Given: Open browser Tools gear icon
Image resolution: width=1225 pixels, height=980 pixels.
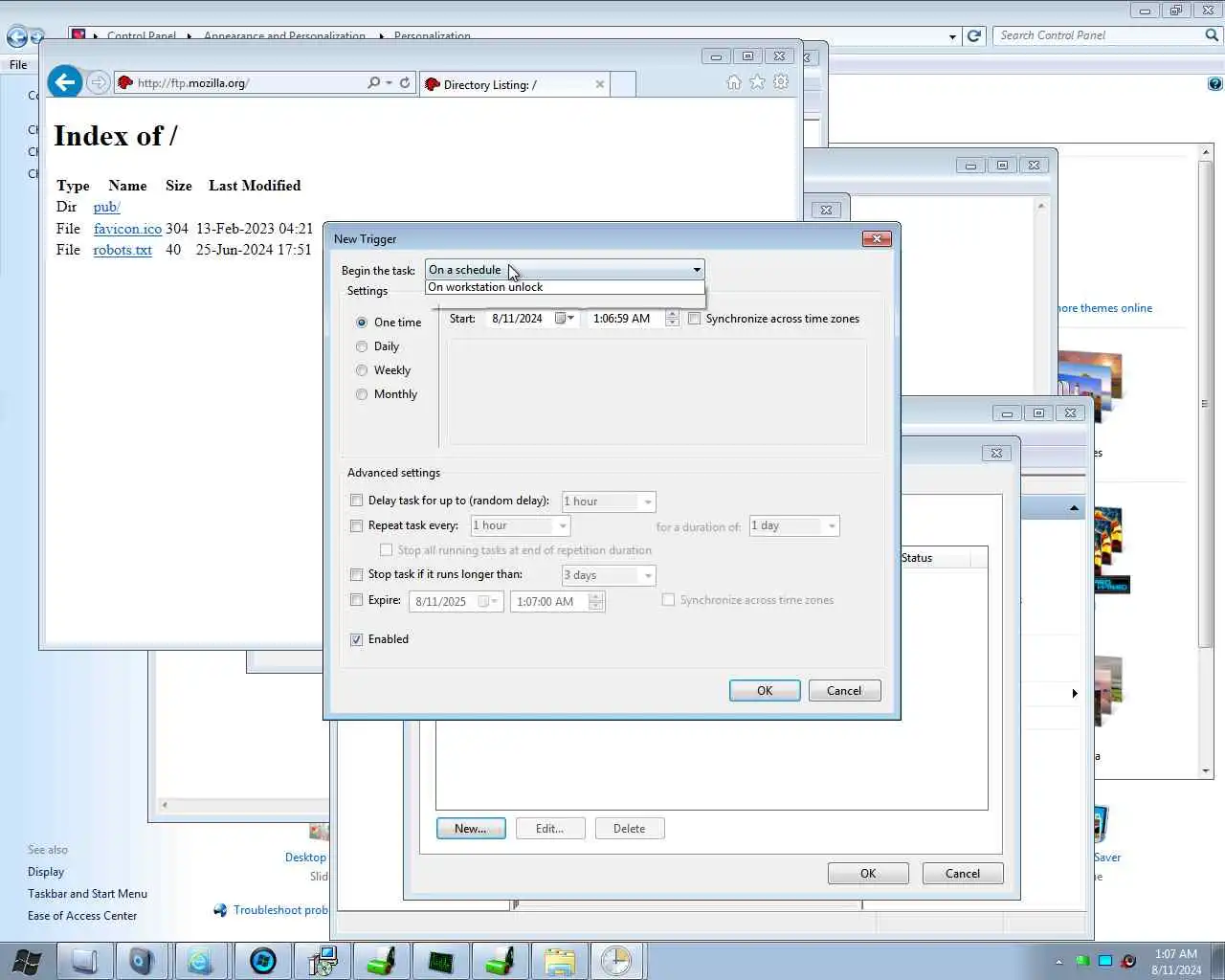Looking at the screenshot, I should [781, 82].
